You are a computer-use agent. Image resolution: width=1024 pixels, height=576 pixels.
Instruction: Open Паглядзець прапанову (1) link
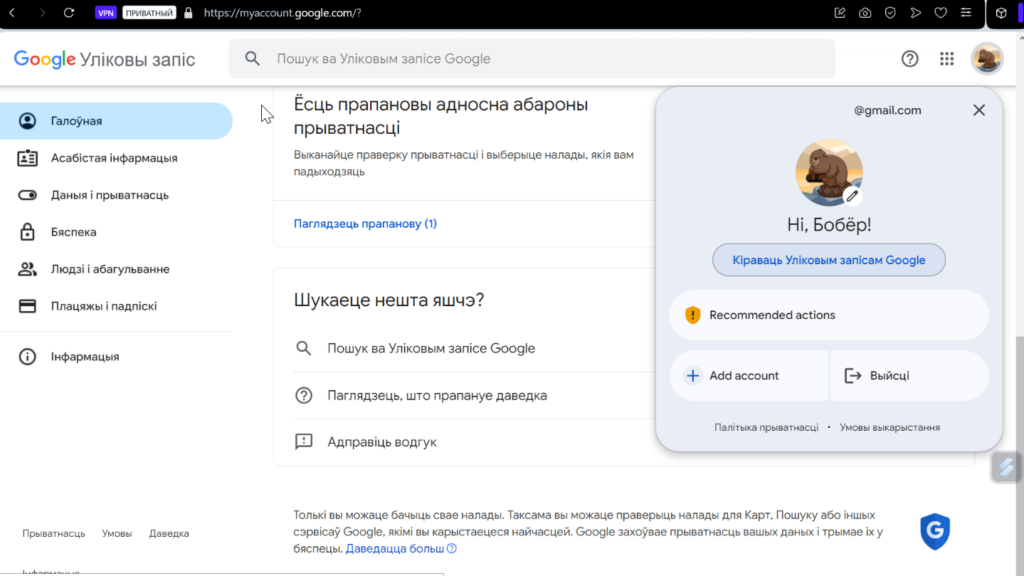click(x=365, y=223)
